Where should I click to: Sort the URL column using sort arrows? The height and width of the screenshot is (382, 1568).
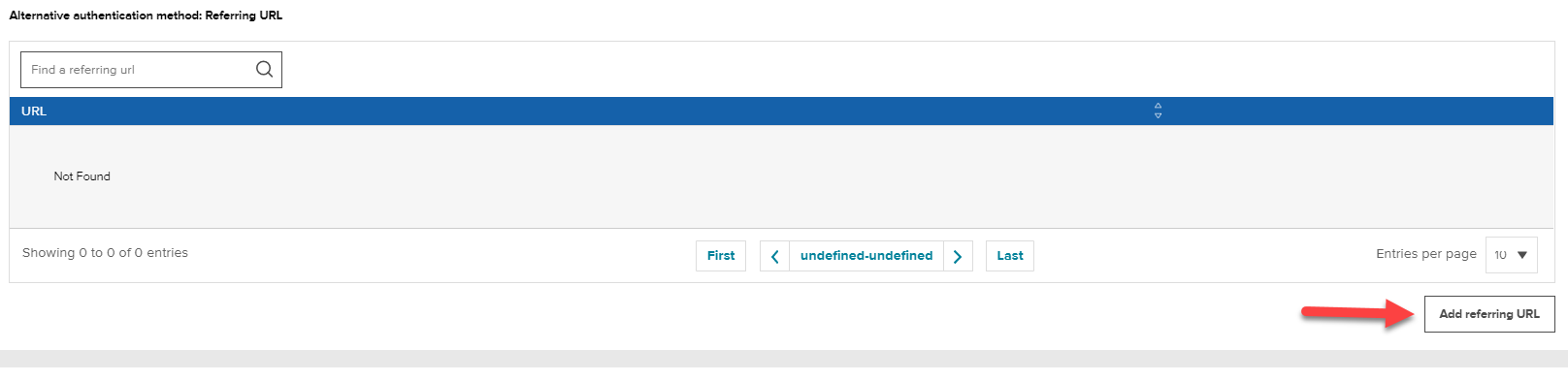[x=1158, y=111]
